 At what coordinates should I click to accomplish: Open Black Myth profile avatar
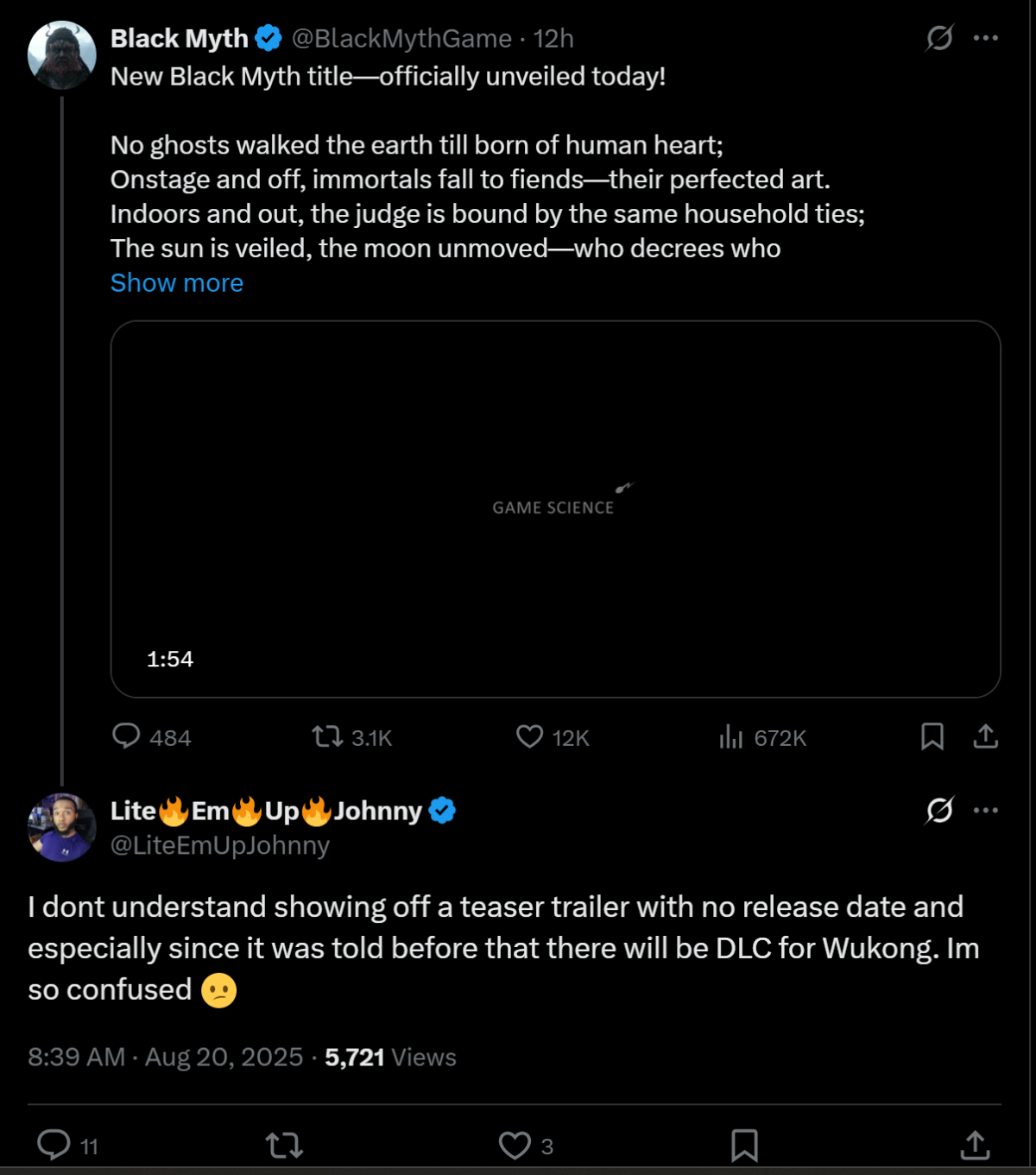[62, 55]
